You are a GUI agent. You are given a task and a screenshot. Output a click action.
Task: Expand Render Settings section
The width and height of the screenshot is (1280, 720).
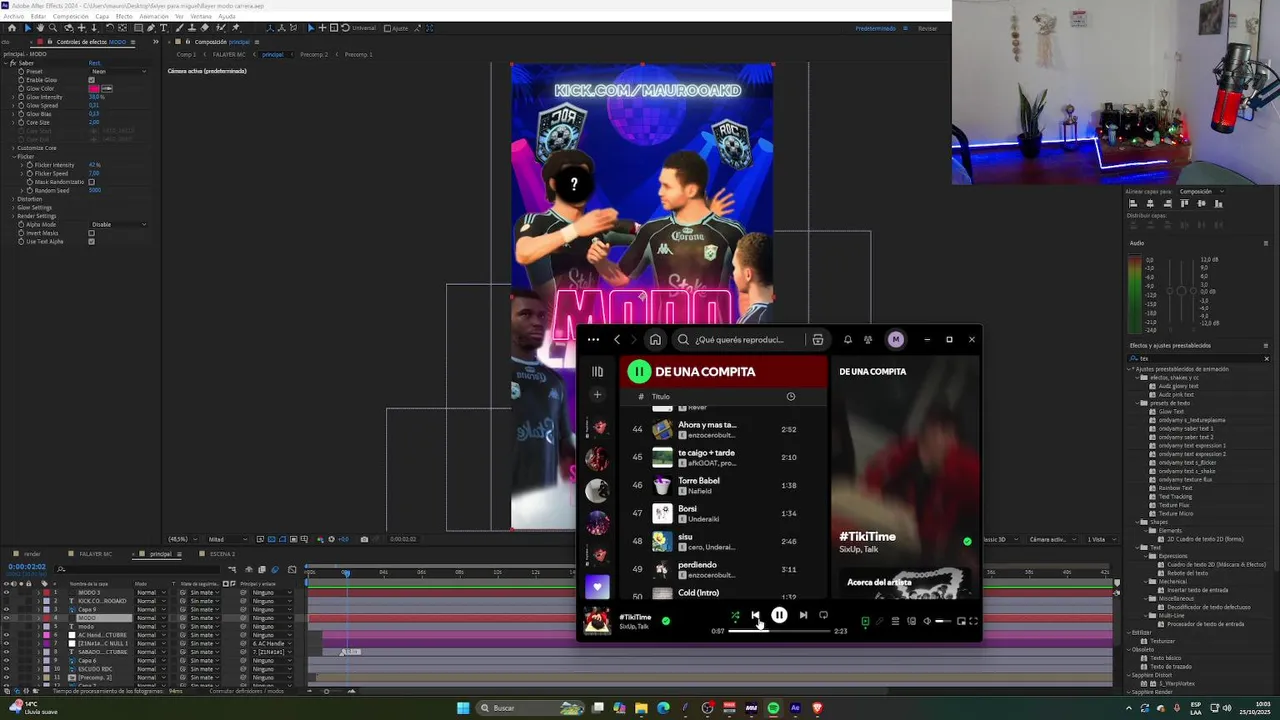pos(13,216)
